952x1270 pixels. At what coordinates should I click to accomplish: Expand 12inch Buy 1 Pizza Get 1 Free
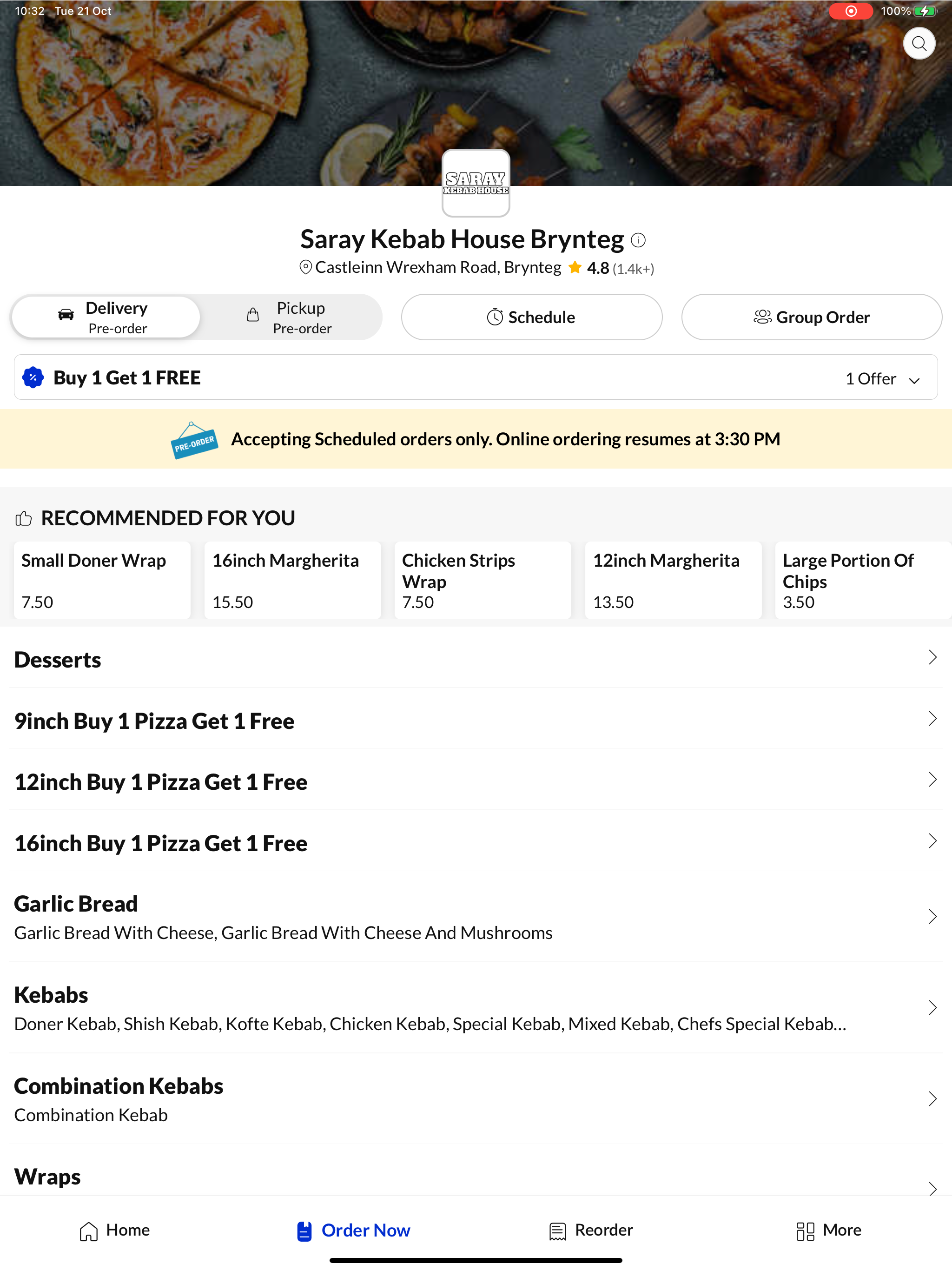pos(476,781)
